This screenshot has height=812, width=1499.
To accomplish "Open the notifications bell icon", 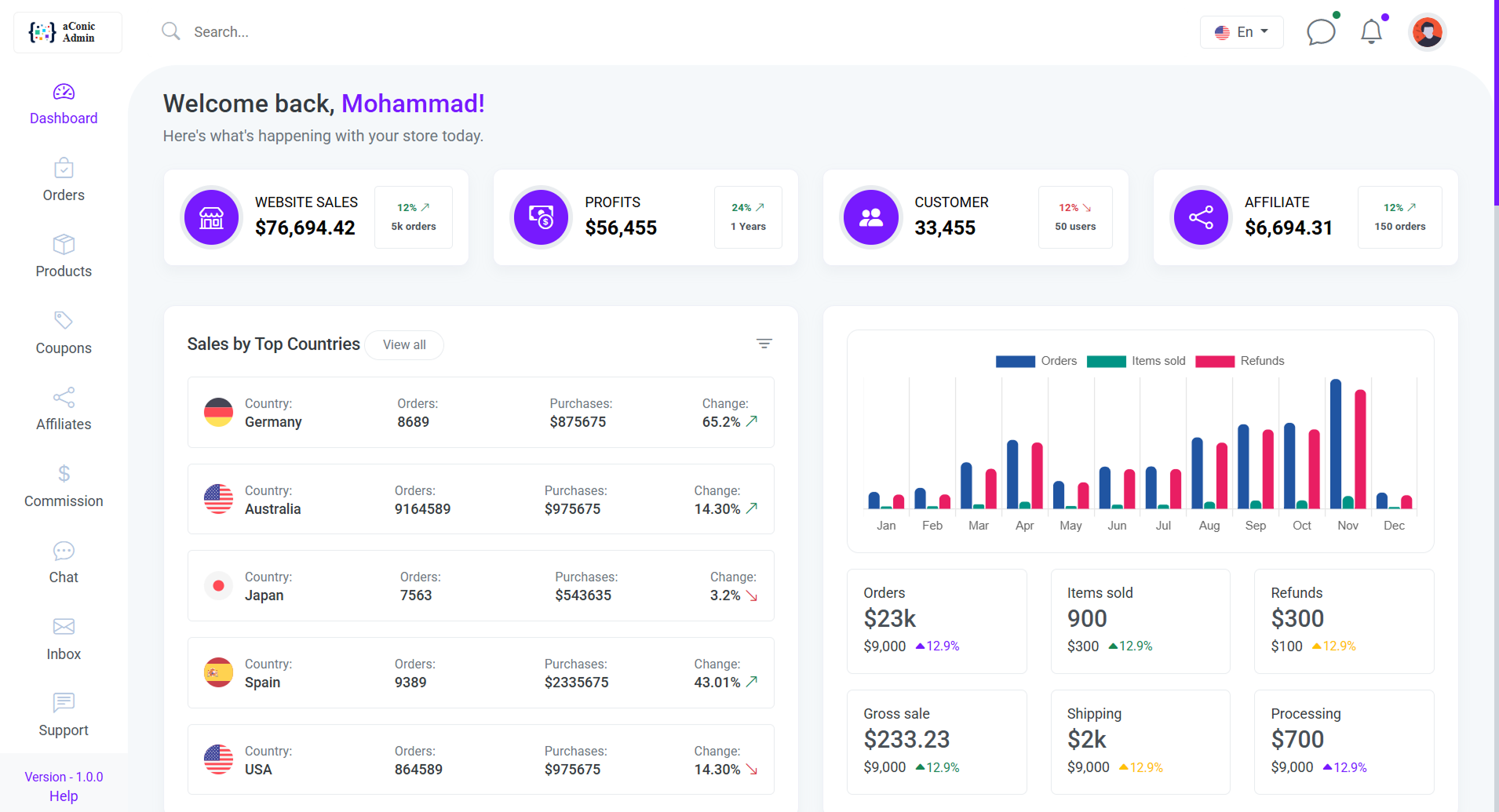I will point(1371,32).
